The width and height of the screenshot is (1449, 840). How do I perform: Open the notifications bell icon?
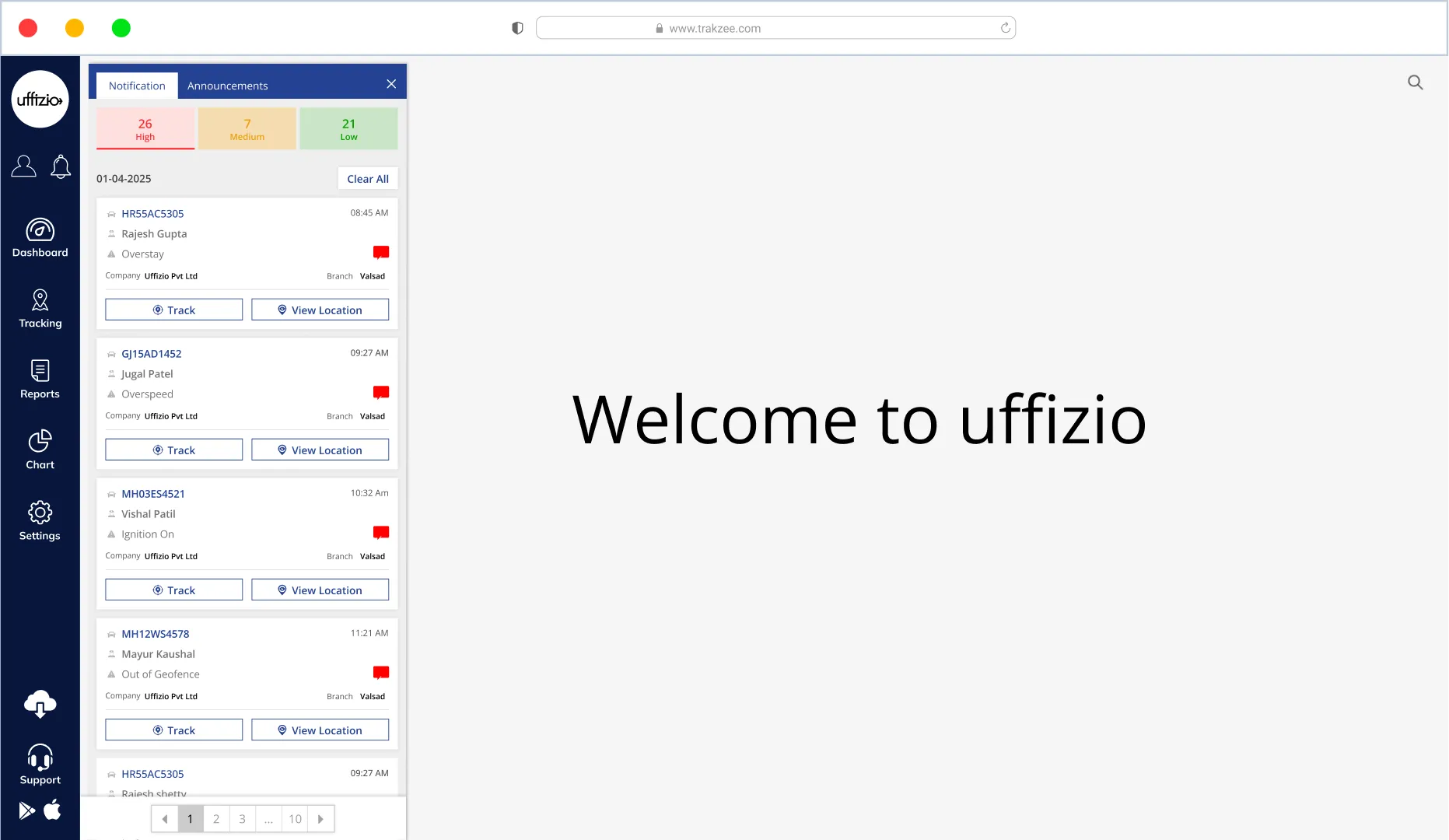pyautogui.click(x=61, y=166)
